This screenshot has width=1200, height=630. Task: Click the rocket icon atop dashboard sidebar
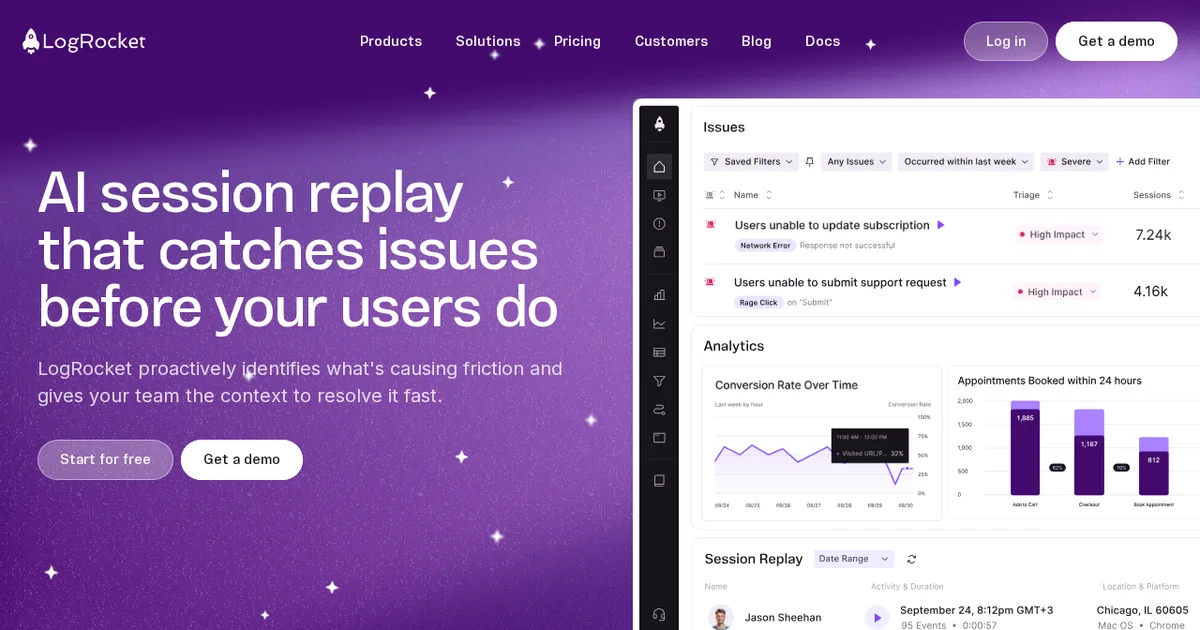[x=659, y=124]
